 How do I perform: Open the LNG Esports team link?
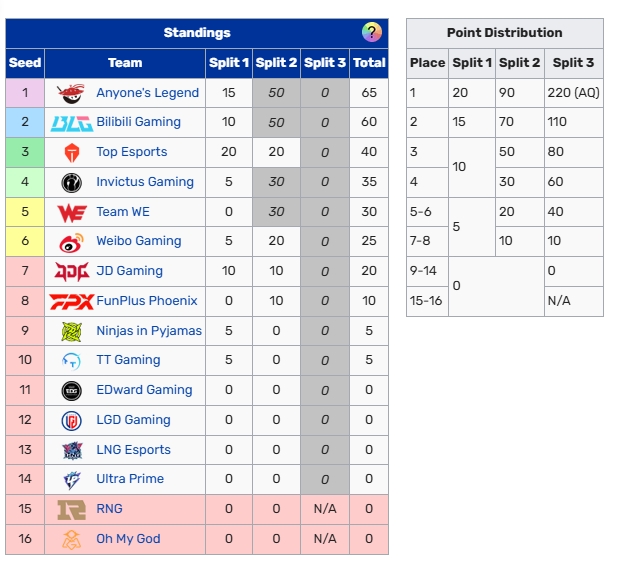(133, 450)
